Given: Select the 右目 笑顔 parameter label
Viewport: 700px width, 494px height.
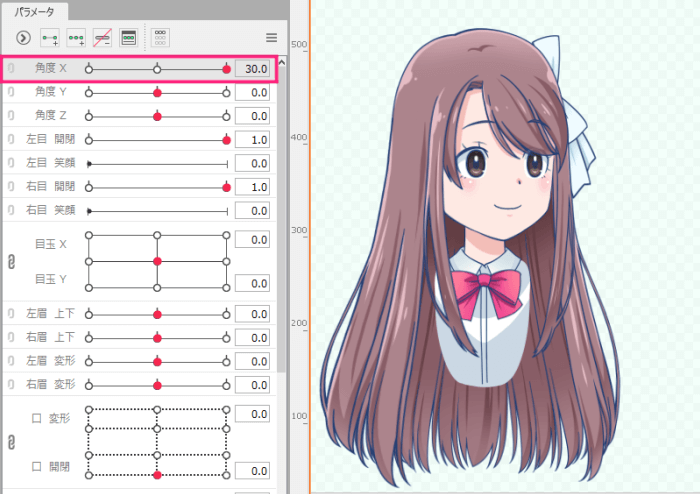Looking at the screenshot, I should pyautogui.click(x=50, y=210).
